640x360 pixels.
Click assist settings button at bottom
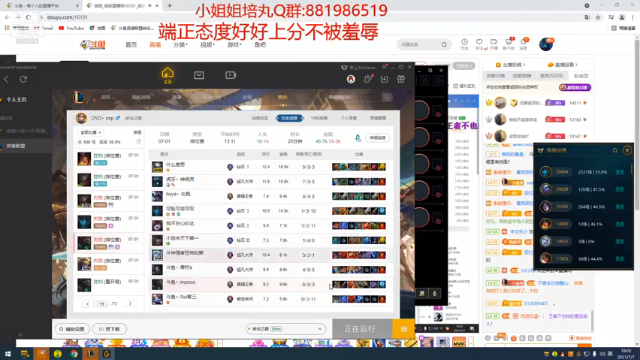pos(72,329)
